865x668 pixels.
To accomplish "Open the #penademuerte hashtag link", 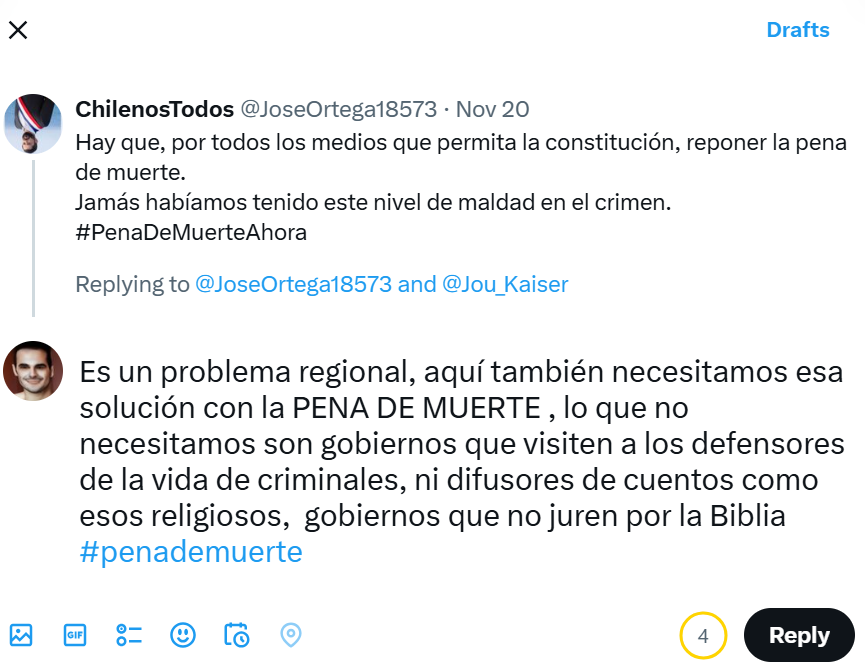I will click(190, 551).
